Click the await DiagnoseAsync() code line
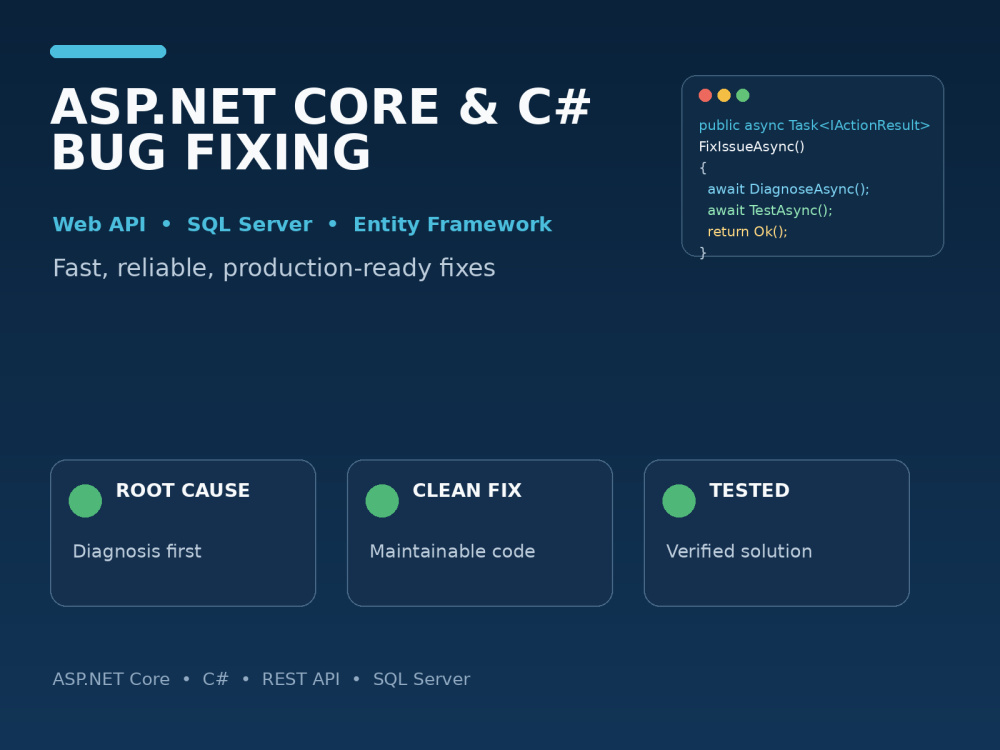This screenshot has width=1000, height=750. point(788,189)
